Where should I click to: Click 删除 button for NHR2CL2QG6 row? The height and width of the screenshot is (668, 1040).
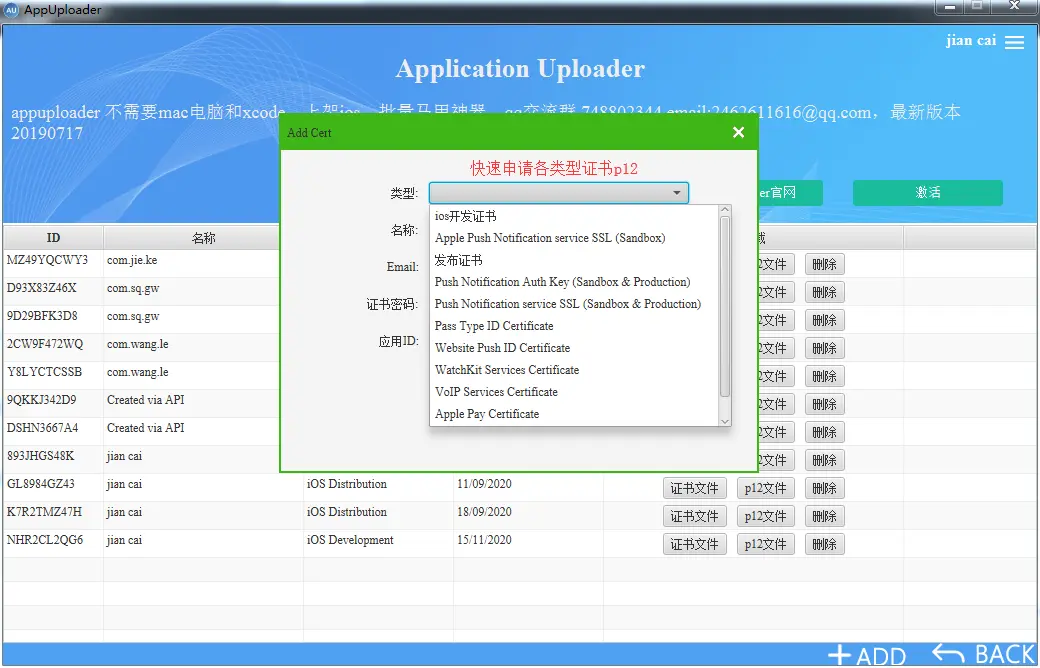click(x=824, y=544)
